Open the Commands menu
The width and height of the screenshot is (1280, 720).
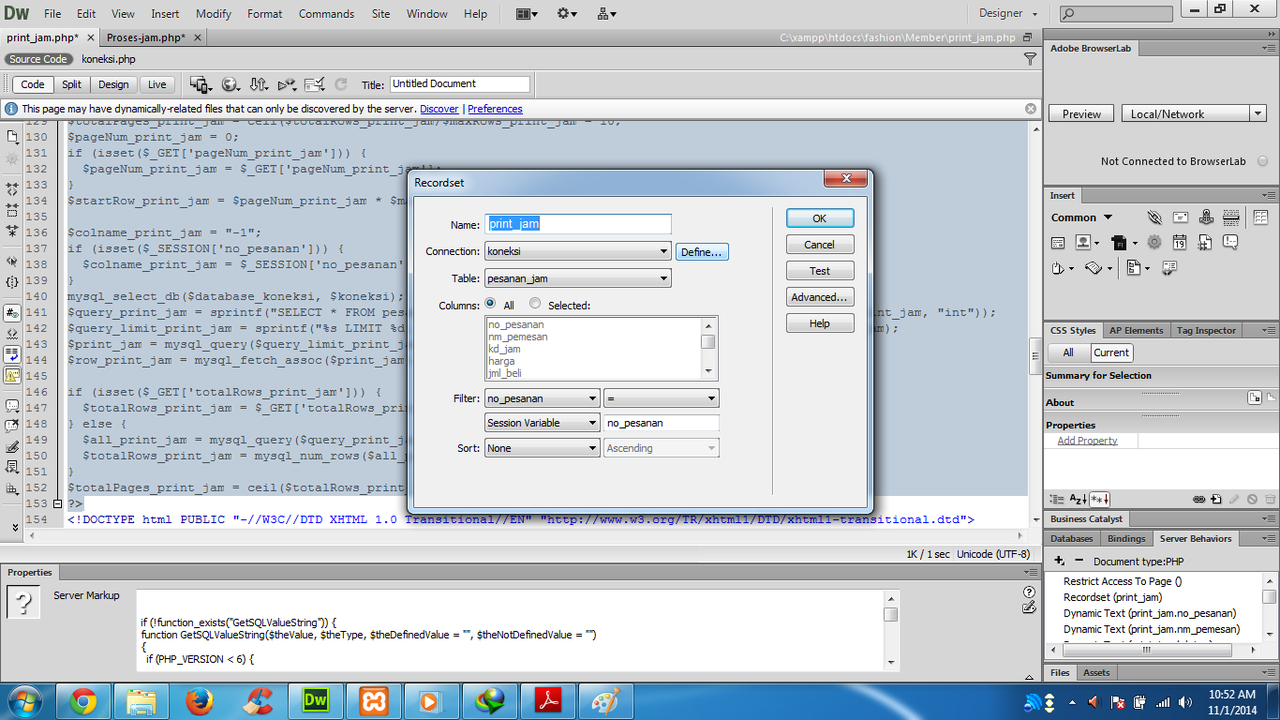point(326,13)
